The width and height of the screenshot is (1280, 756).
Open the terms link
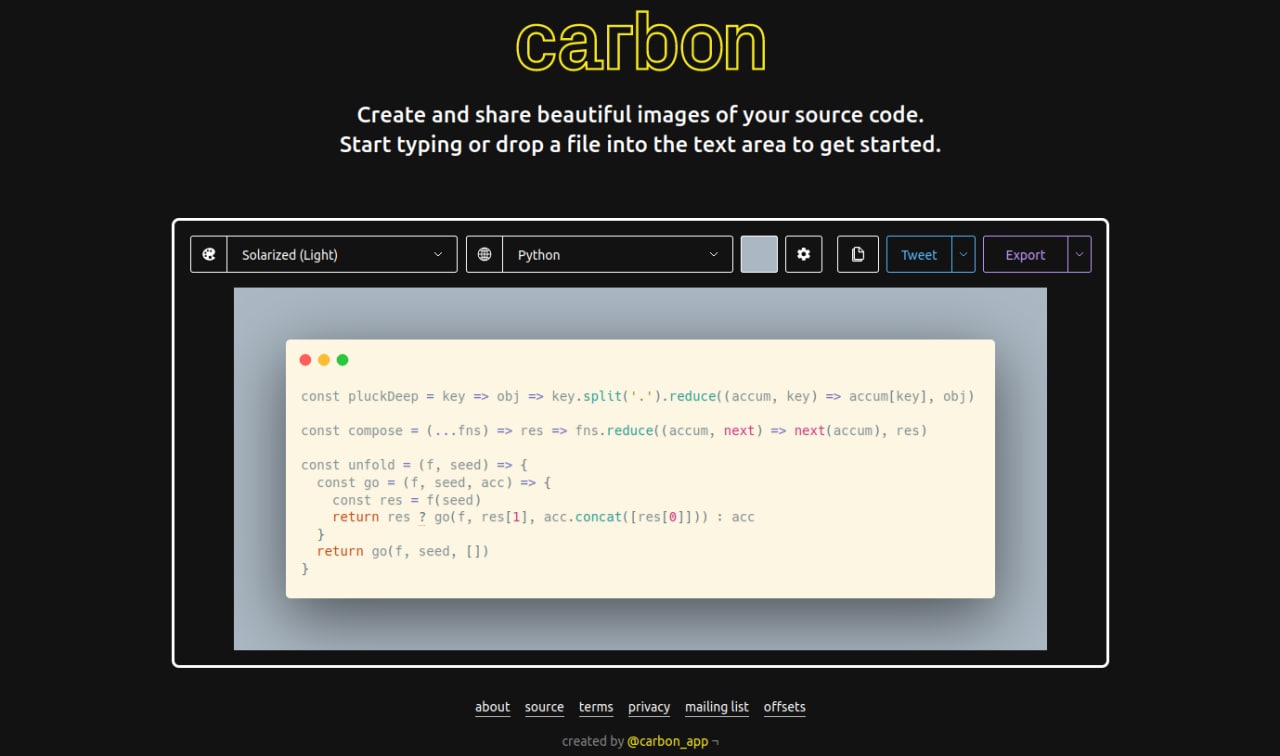(x=596, y=707)
